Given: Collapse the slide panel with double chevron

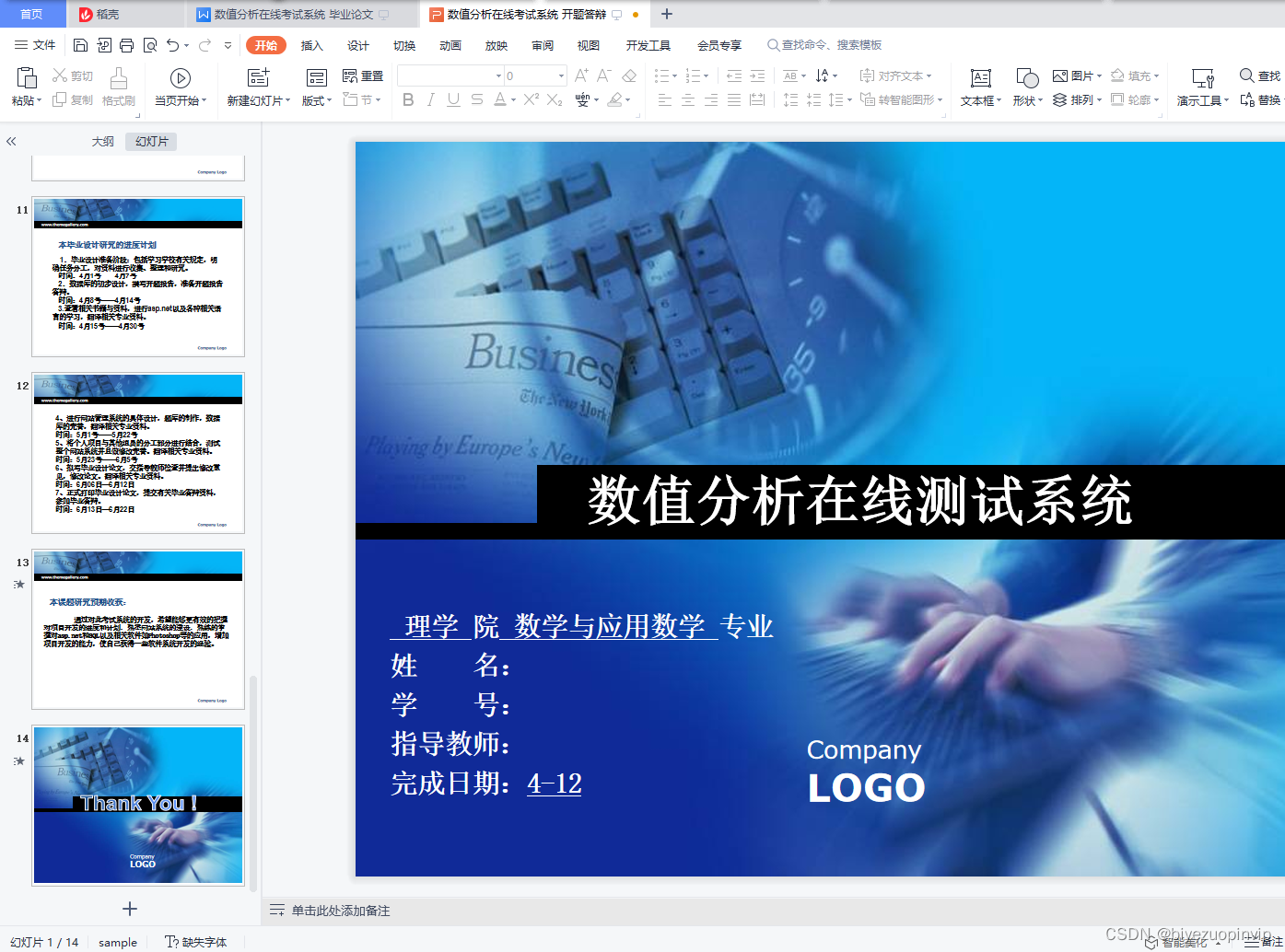Looking at the screenshot, I should pos(11,142).
